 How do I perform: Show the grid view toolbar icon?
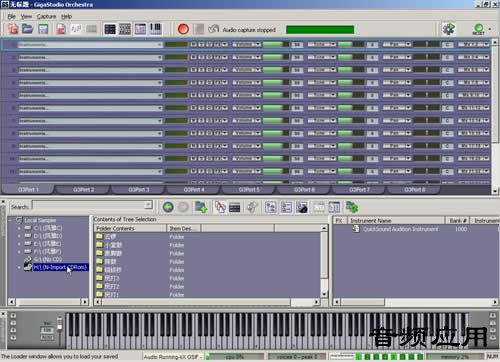click(125, 29)
